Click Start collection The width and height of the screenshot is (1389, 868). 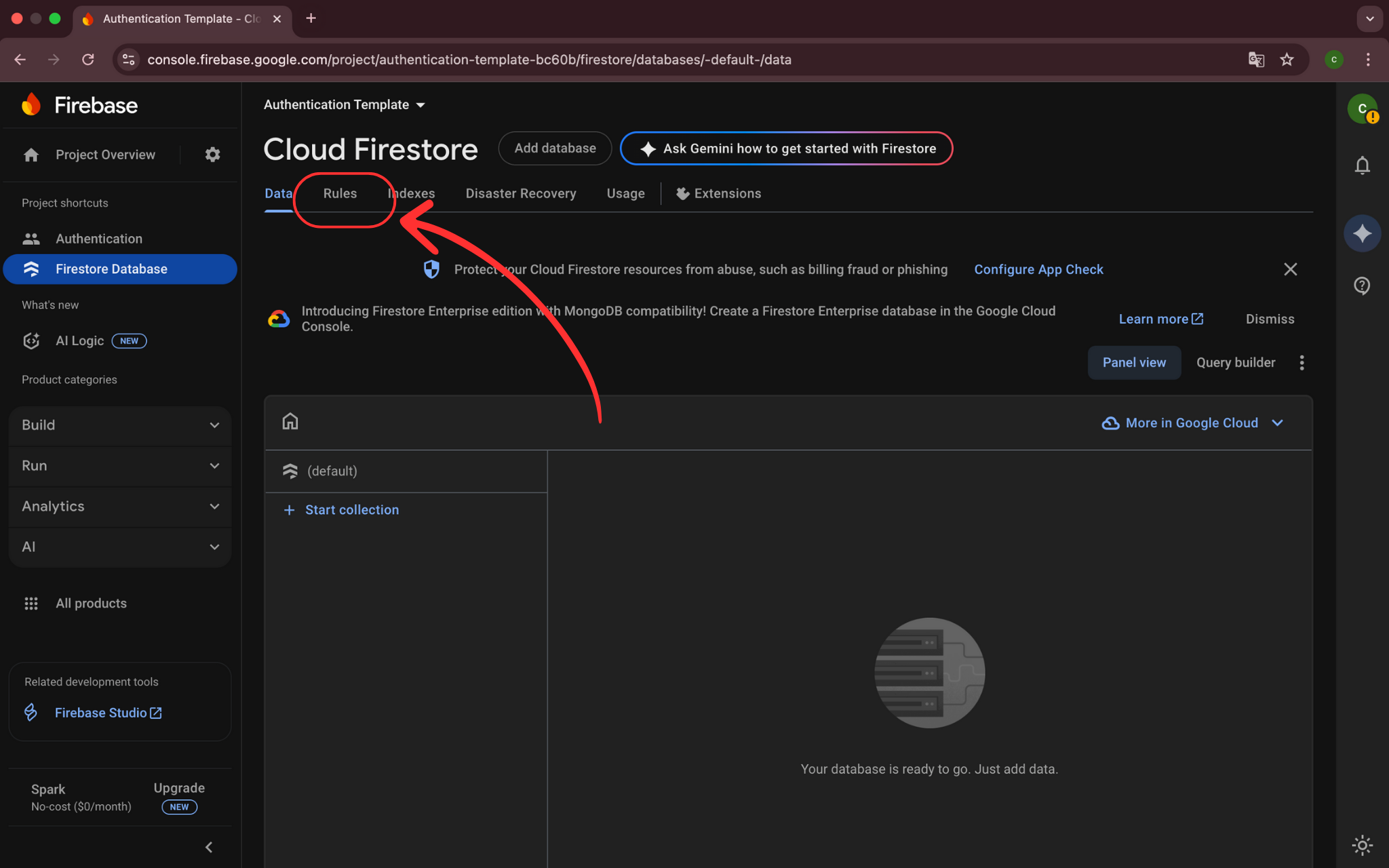pyautogui.click(x=351, y=510)
